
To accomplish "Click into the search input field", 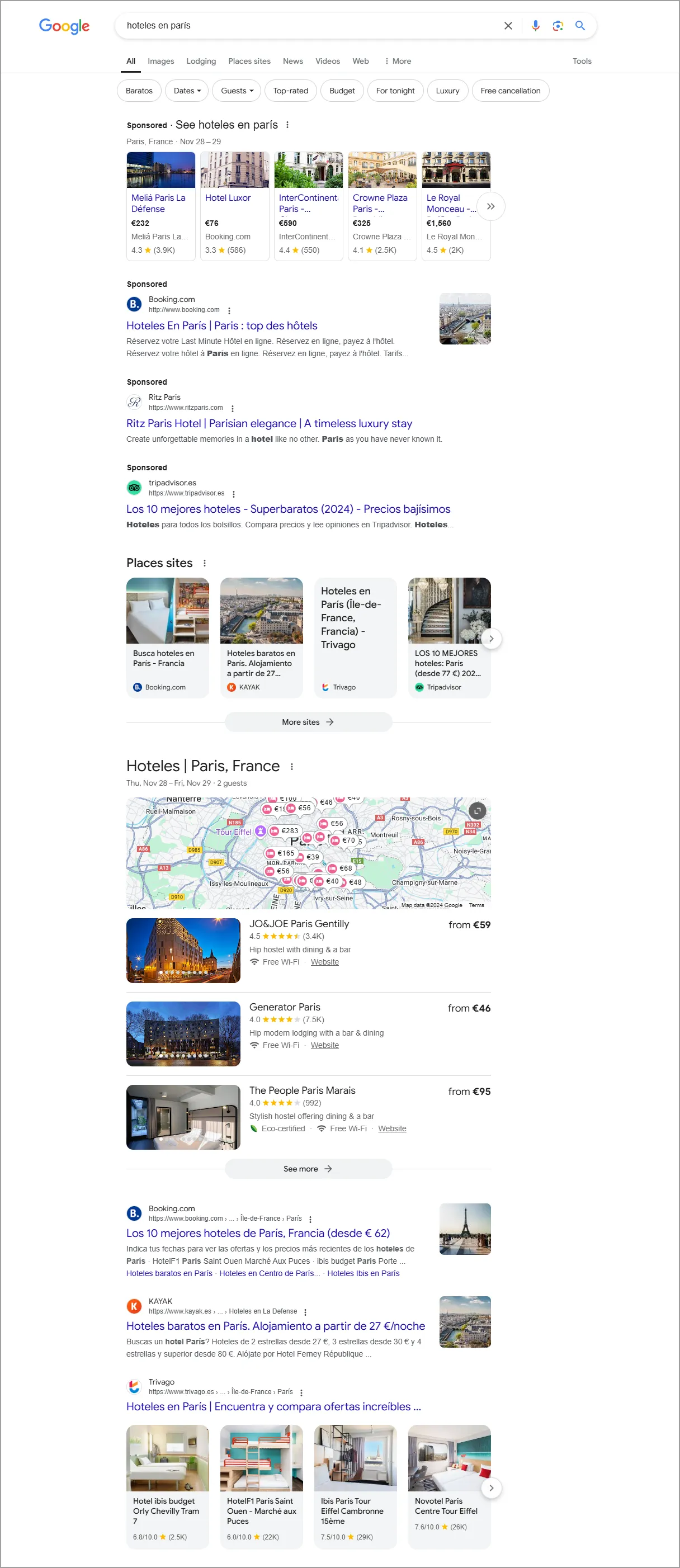I will click(x=310, y=26).
